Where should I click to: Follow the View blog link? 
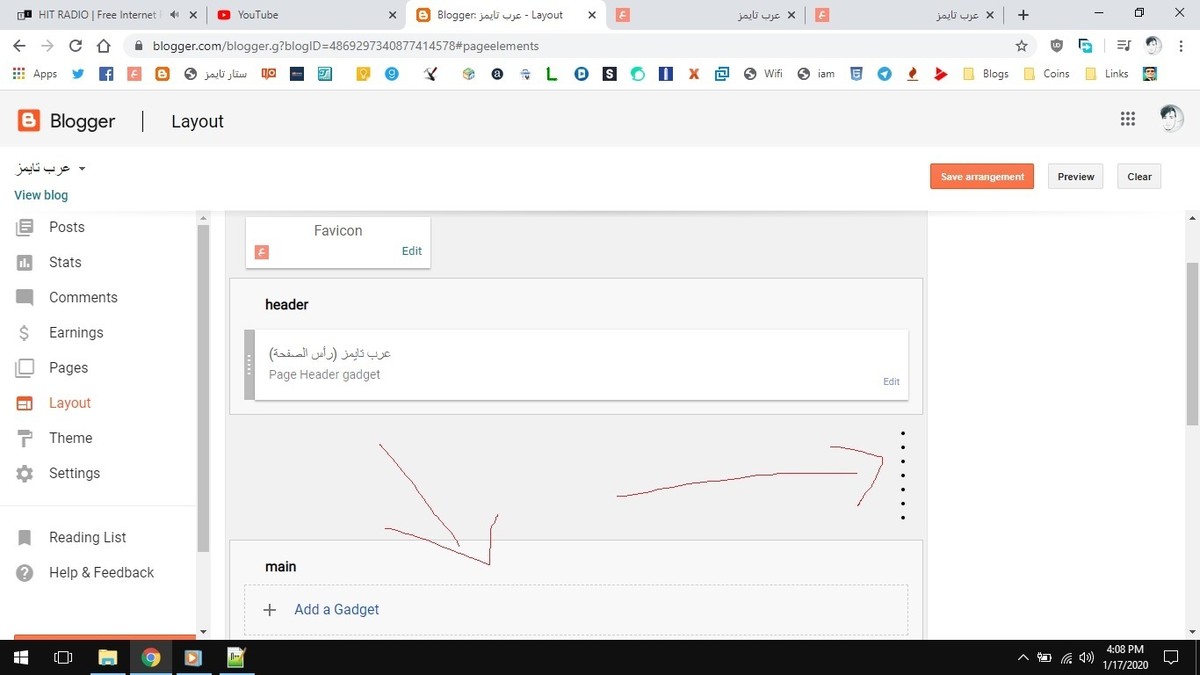pyautogui.click(x=41, y=195)
